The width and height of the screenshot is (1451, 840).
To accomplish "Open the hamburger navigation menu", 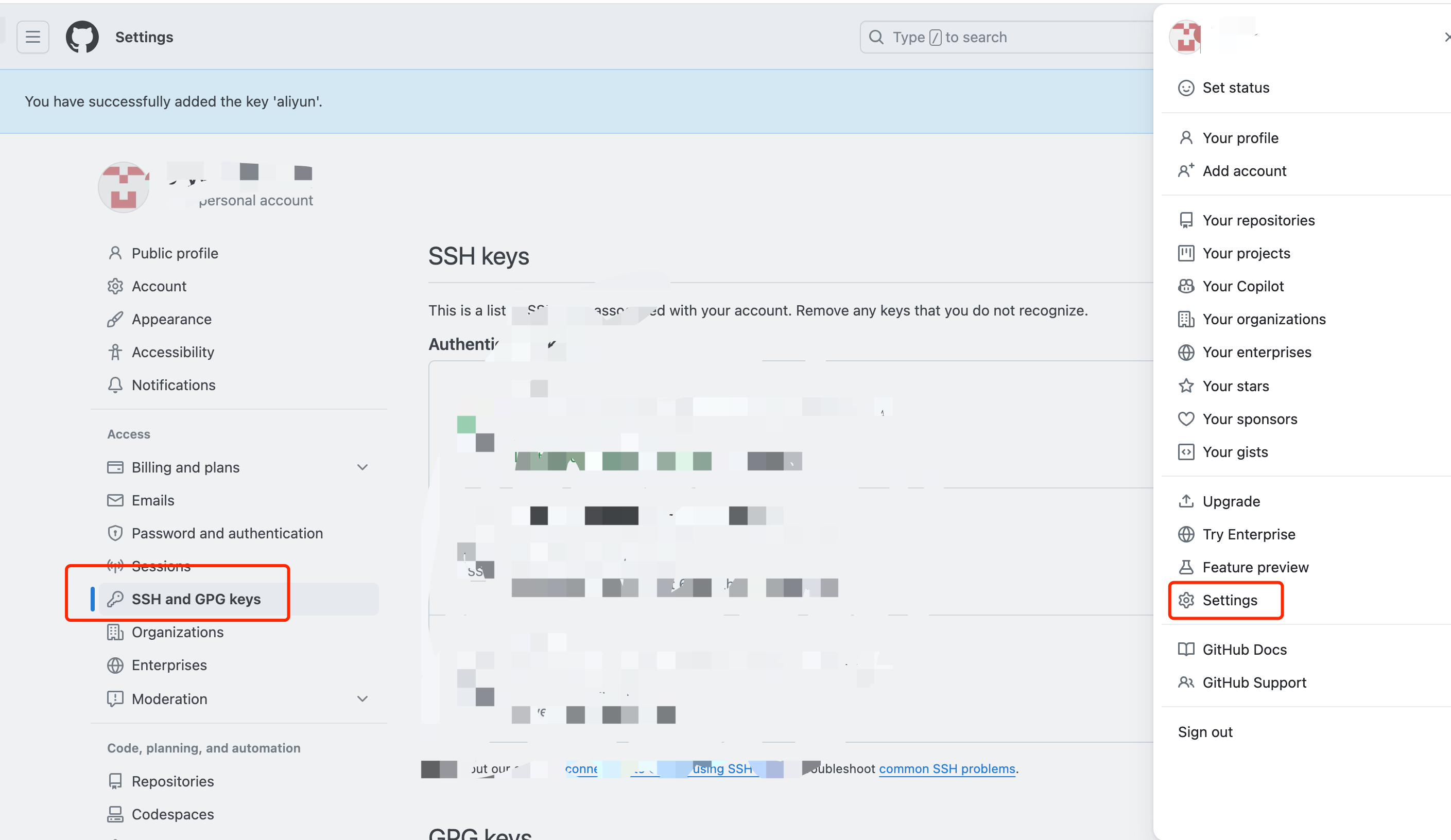I will click(33, 38).
